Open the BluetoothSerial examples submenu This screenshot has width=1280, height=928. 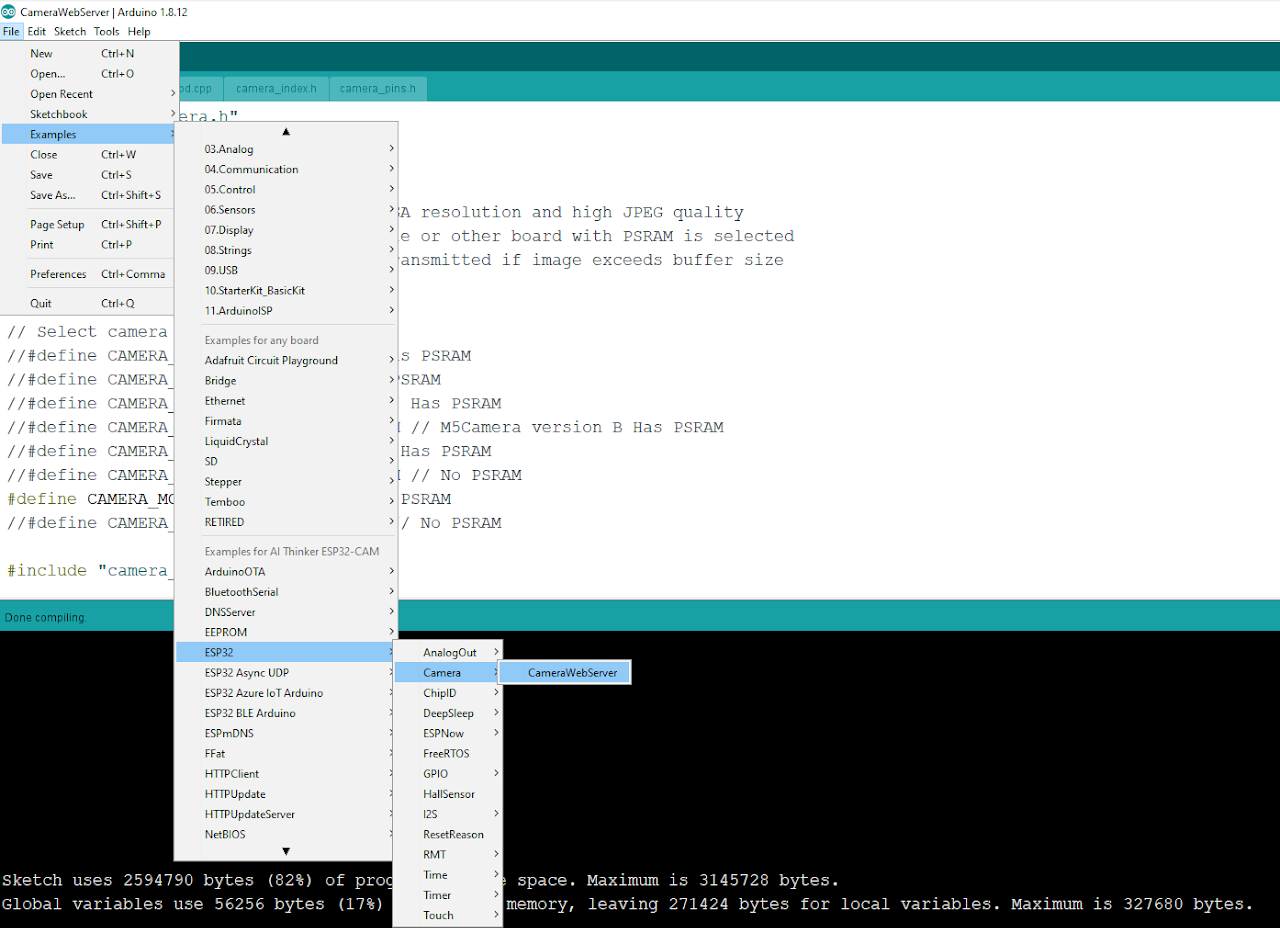click(286, 592)
